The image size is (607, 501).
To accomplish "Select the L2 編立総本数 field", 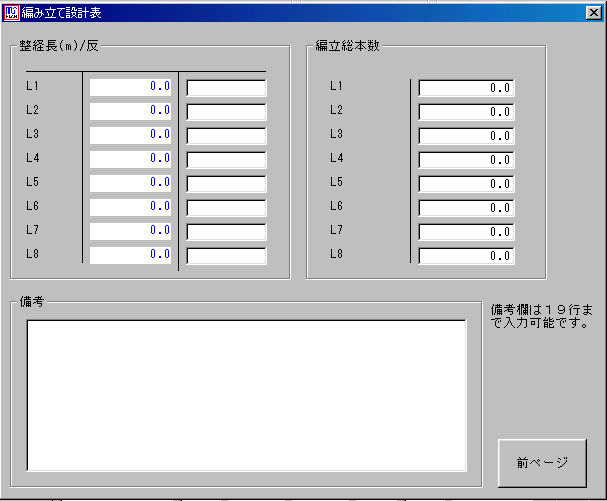I will [x=466, y=111].
